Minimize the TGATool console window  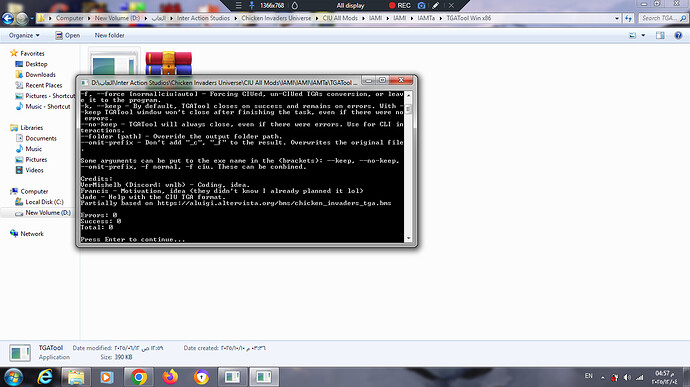[369, 80]
